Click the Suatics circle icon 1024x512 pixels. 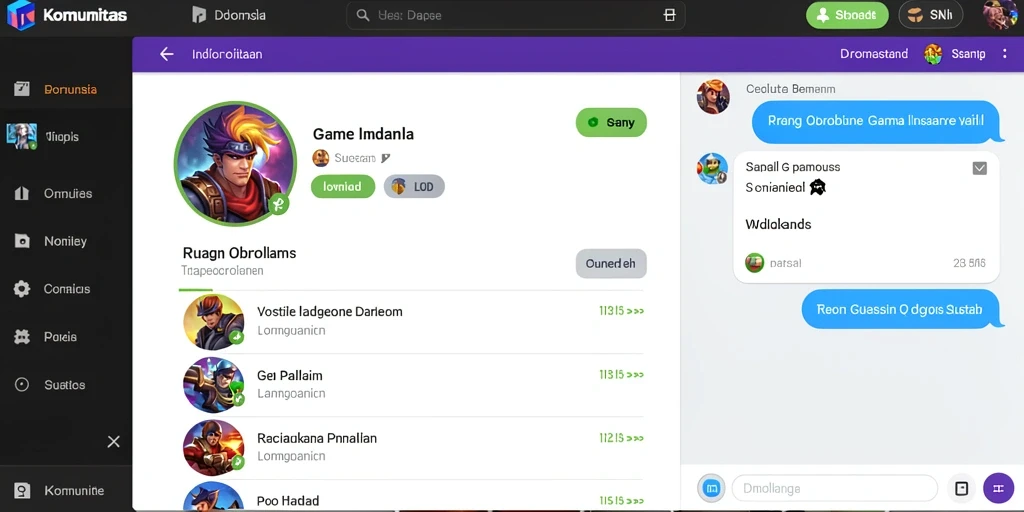tap(22, 385)
